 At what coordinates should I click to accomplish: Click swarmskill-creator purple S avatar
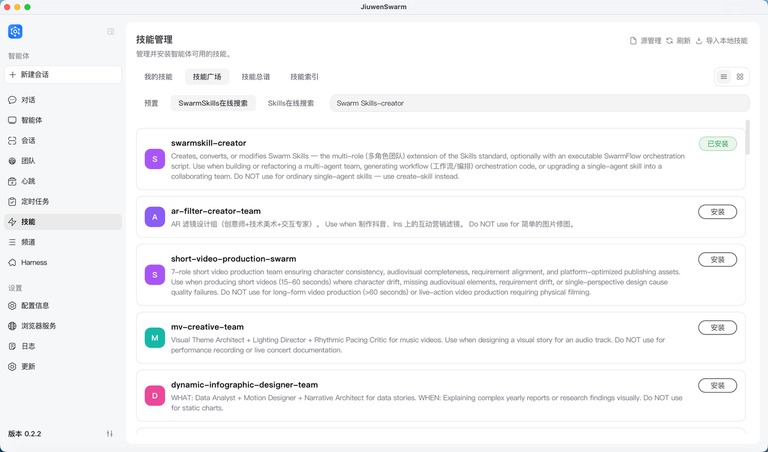pos(155,159)
